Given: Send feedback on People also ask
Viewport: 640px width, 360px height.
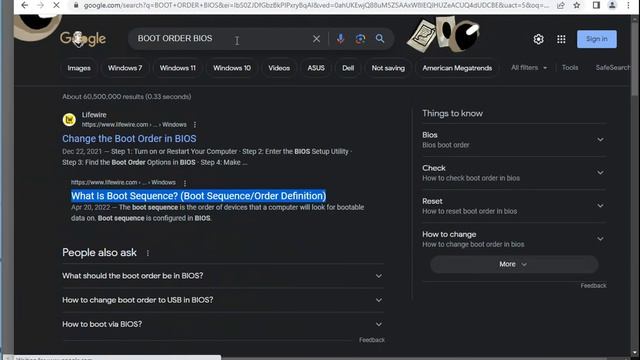Looking at the screenshot, I should click(x=371, y=340).
